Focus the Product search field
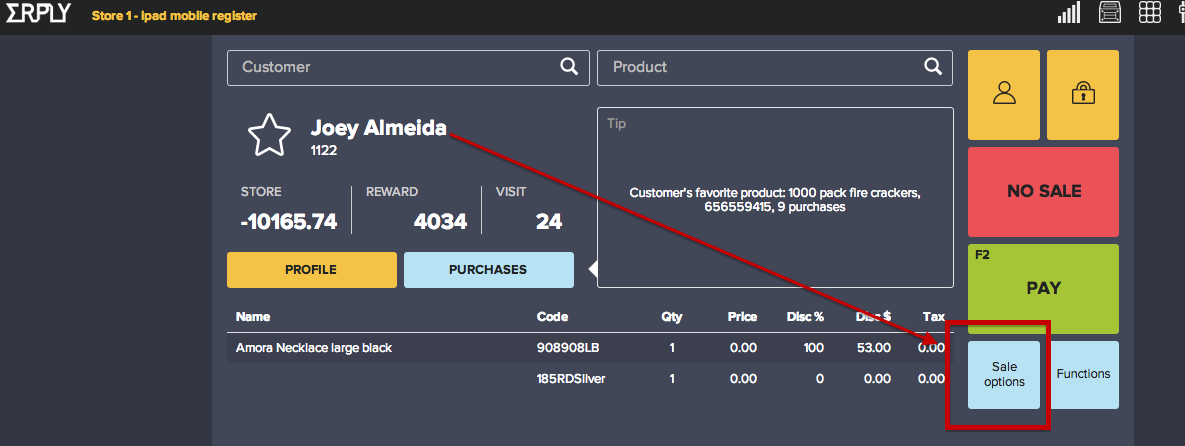 click(x=760, y=67)
